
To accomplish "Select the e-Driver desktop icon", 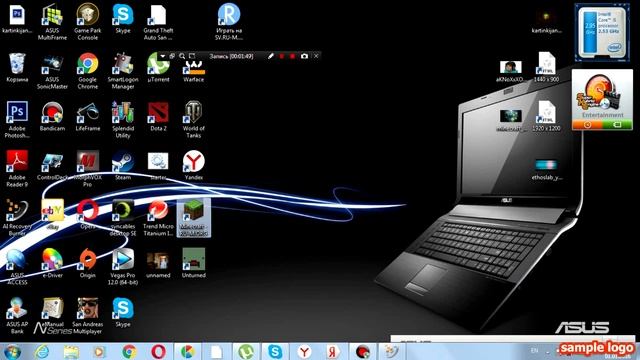I will coord(52,264).
